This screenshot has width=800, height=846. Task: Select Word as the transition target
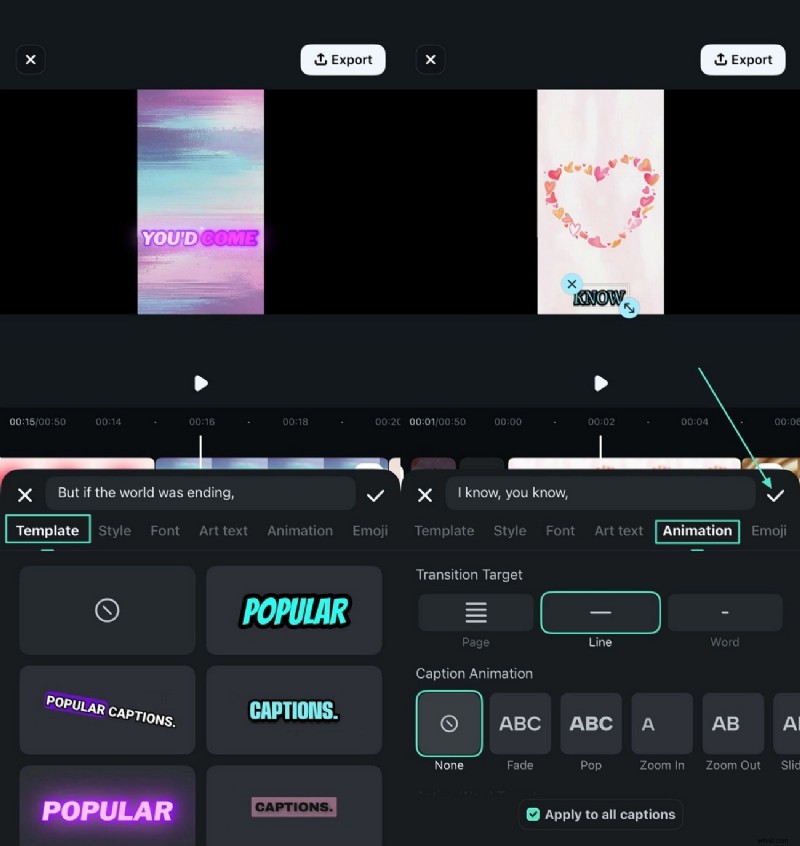pyautogui.click(x=724, y=612)
